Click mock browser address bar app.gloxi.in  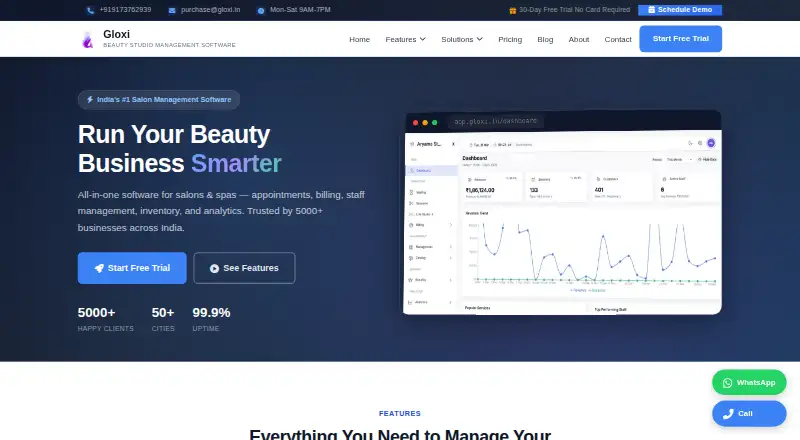495,121
